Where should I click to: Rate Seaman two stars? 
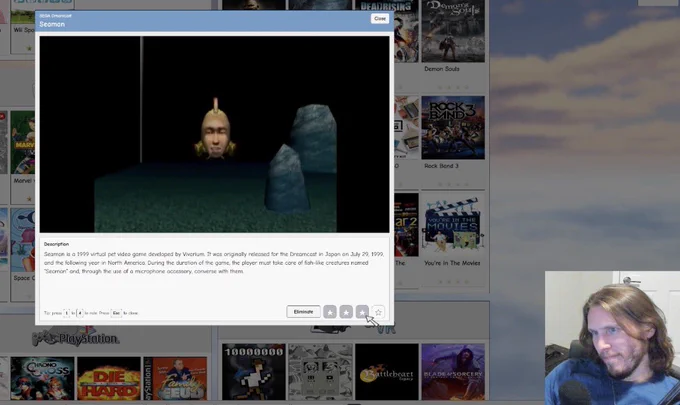point(346,312)
